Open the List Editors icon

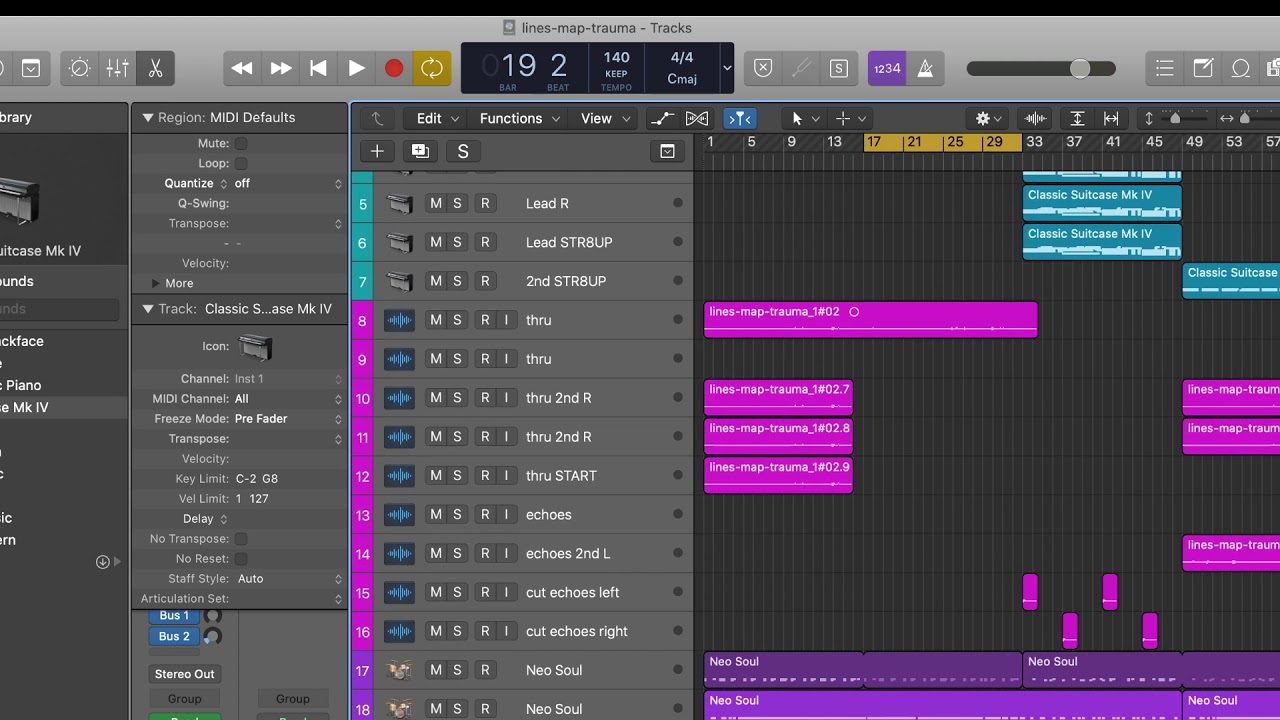click(1165, 68)
